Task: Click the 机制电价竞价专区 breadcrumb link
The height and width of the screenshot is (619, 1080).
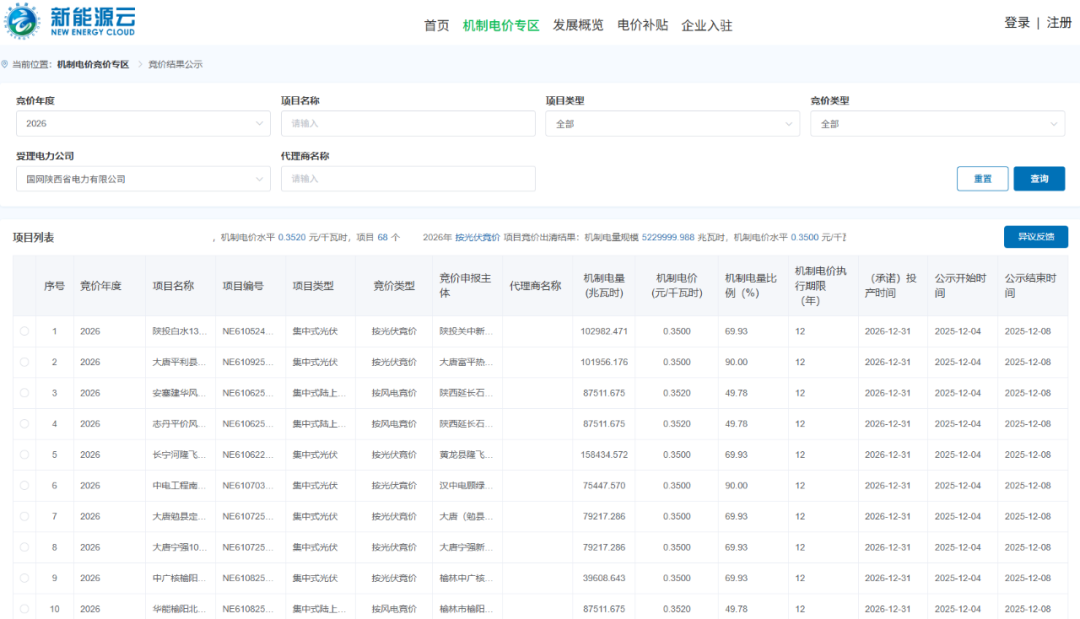Action: pyautogui.click(x=93, y=65)
